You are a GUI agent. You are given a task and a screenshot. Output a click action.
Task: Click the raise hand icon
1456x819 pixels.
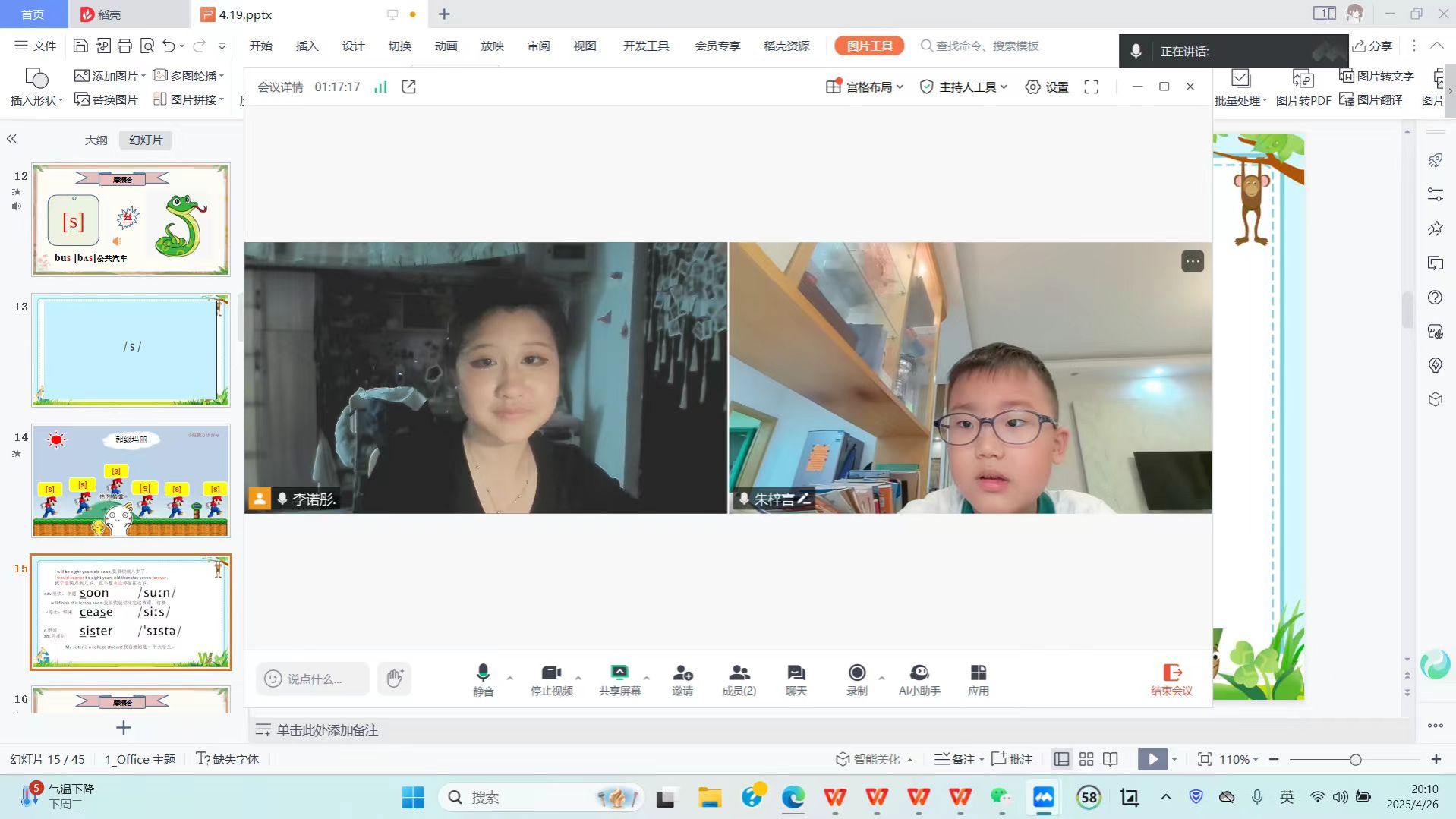[x=394, y=678]
